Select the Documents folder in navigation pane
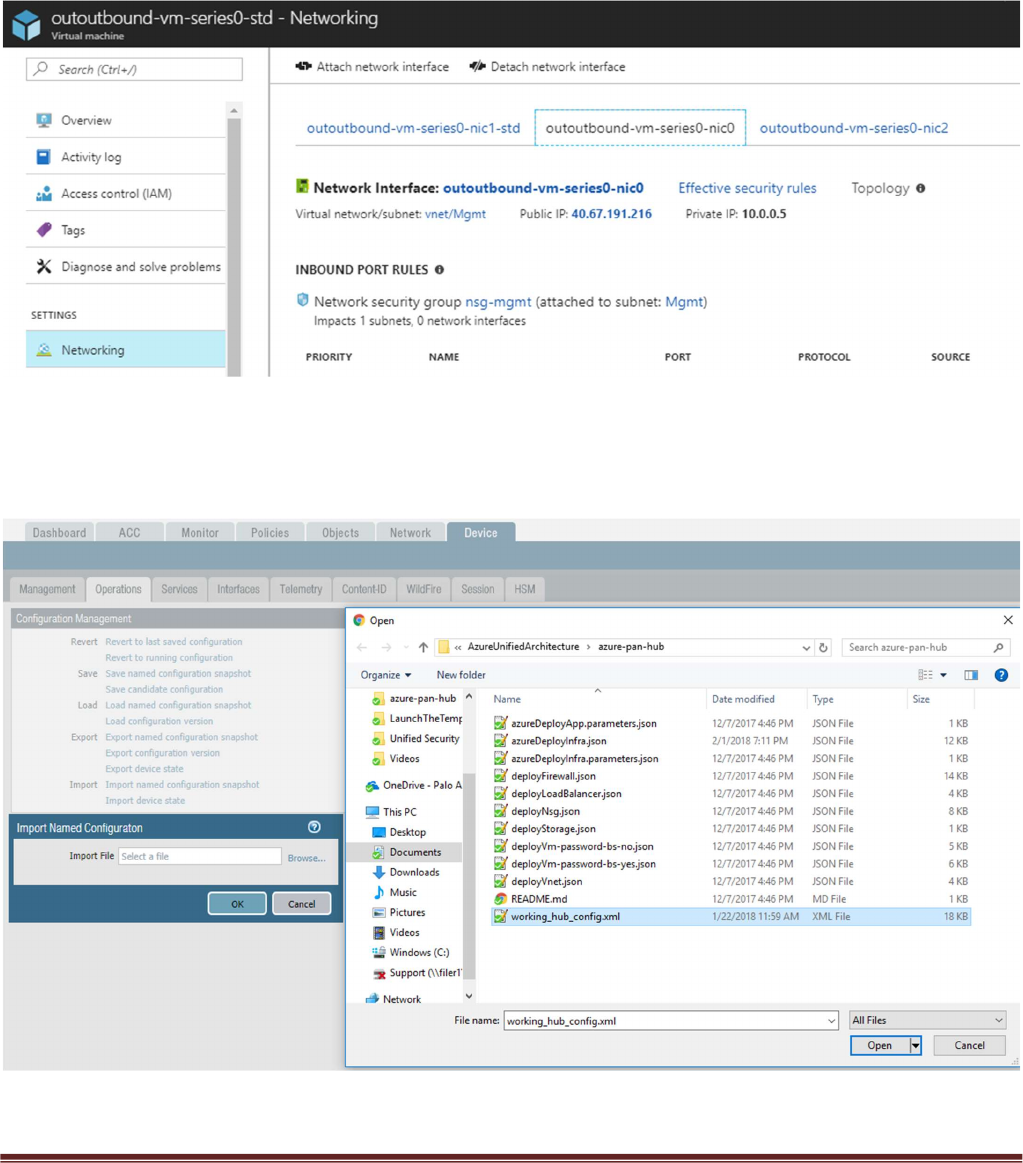 pos(415,852)
